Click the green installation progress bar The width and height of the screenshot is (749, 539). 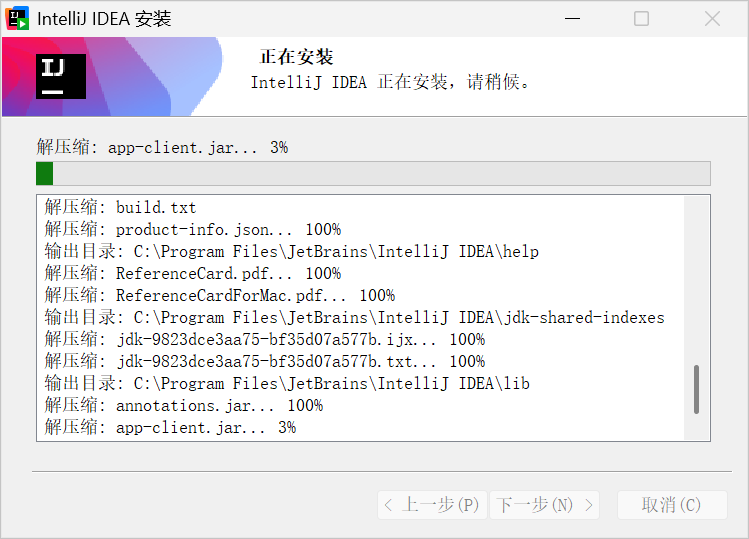[x=373, y=173]
